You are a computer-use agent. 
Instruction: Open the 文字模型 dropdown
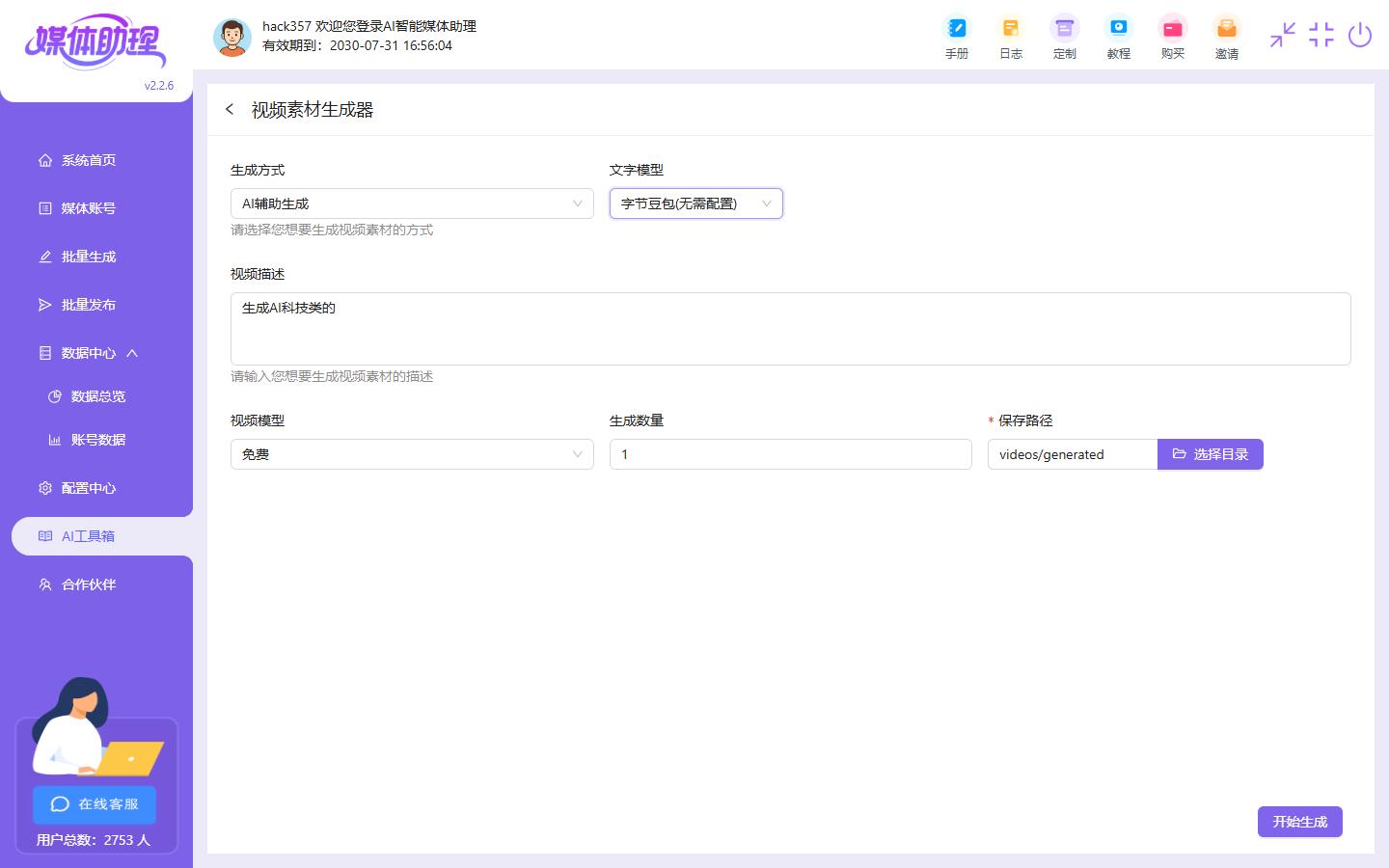tap(695, 203)
